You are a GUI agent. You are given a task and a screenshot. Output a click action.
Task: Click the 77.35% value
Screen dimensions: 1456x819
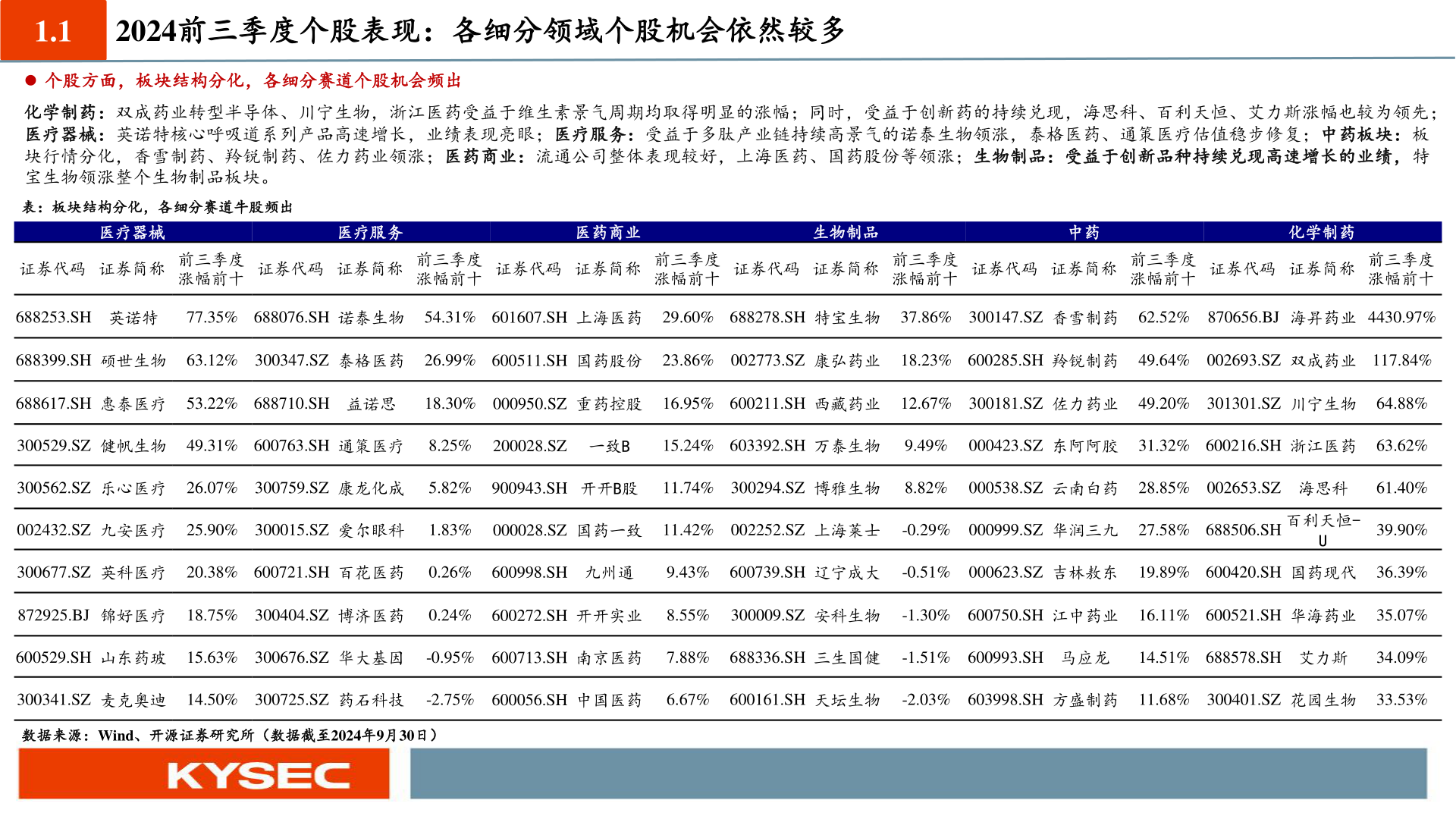click(x=212, y=318)
